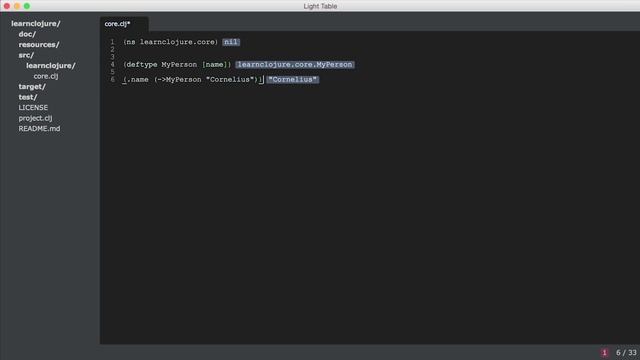Expand the resources/ folder
This screenshot has width=640, height=360.
click(39, 44)
